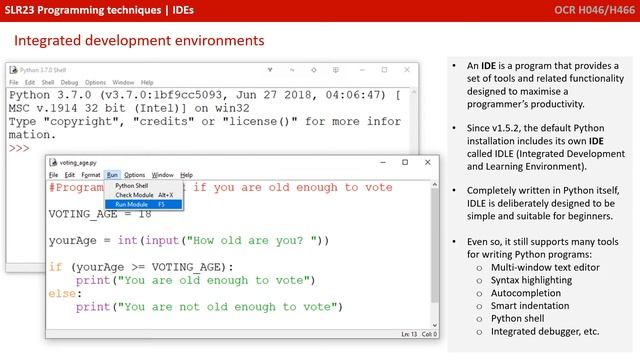Image resolution: width=640 pixels, height=360 pixels.
Task: Open Window menu in voting_age.py editor
Action: 162,175
